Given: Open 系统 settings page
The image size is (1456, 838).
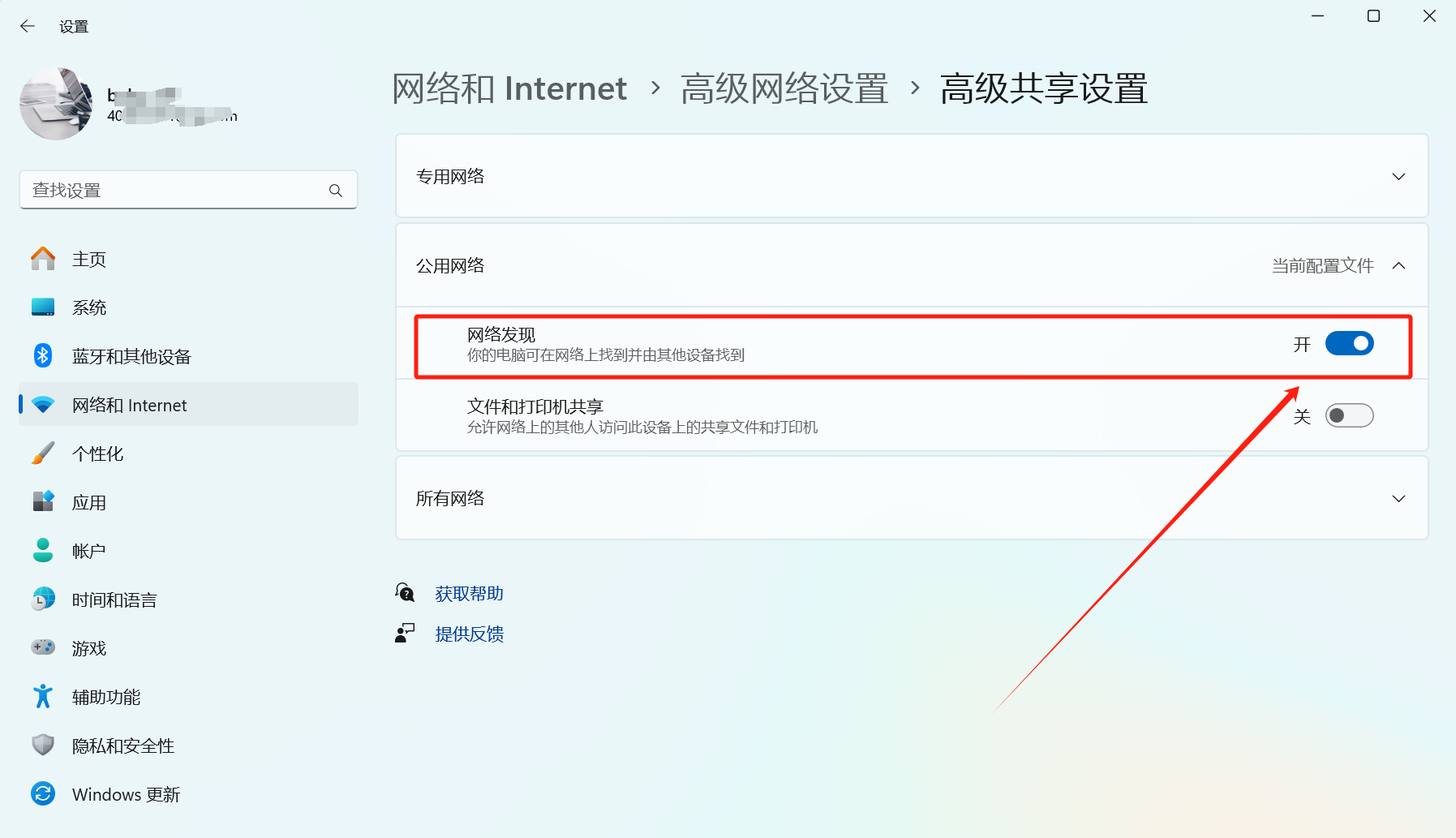Looking at the screenshot, I should [189, 307].
